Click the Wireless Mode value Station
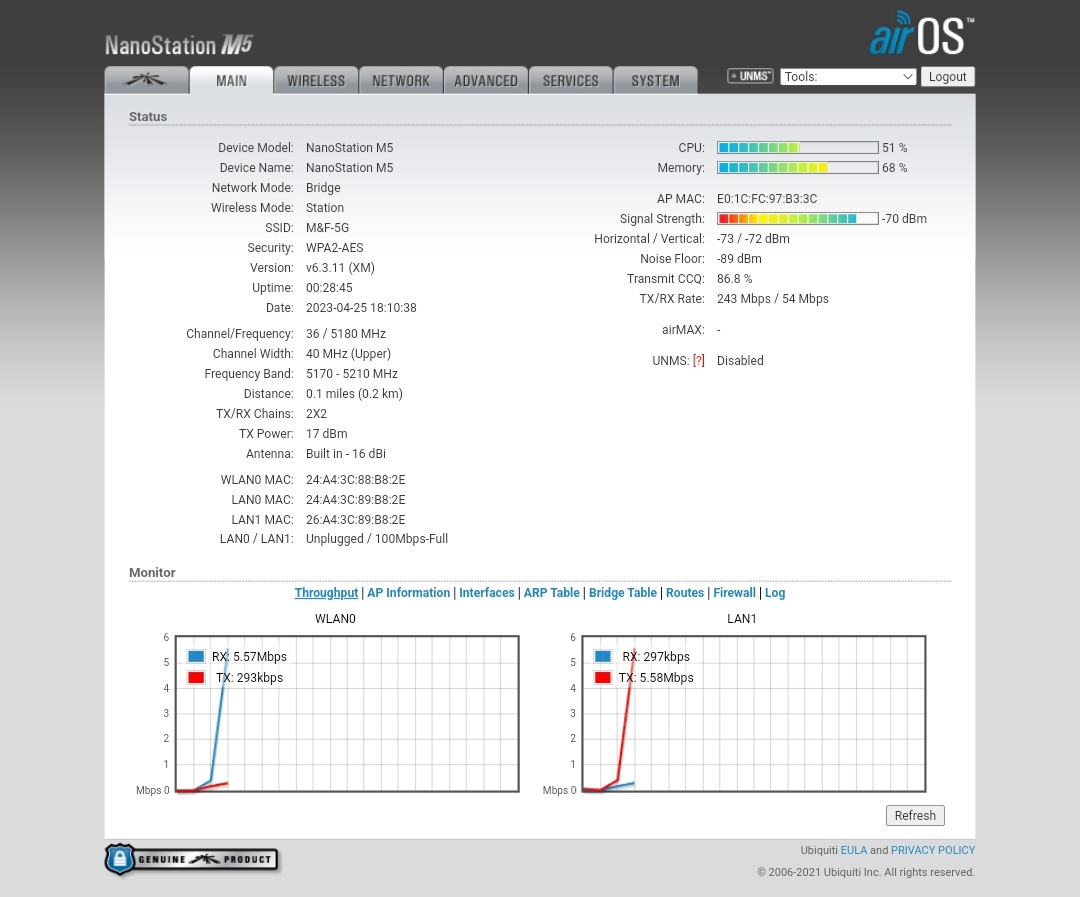This screenshot has height=897, width=1080. 325,207
